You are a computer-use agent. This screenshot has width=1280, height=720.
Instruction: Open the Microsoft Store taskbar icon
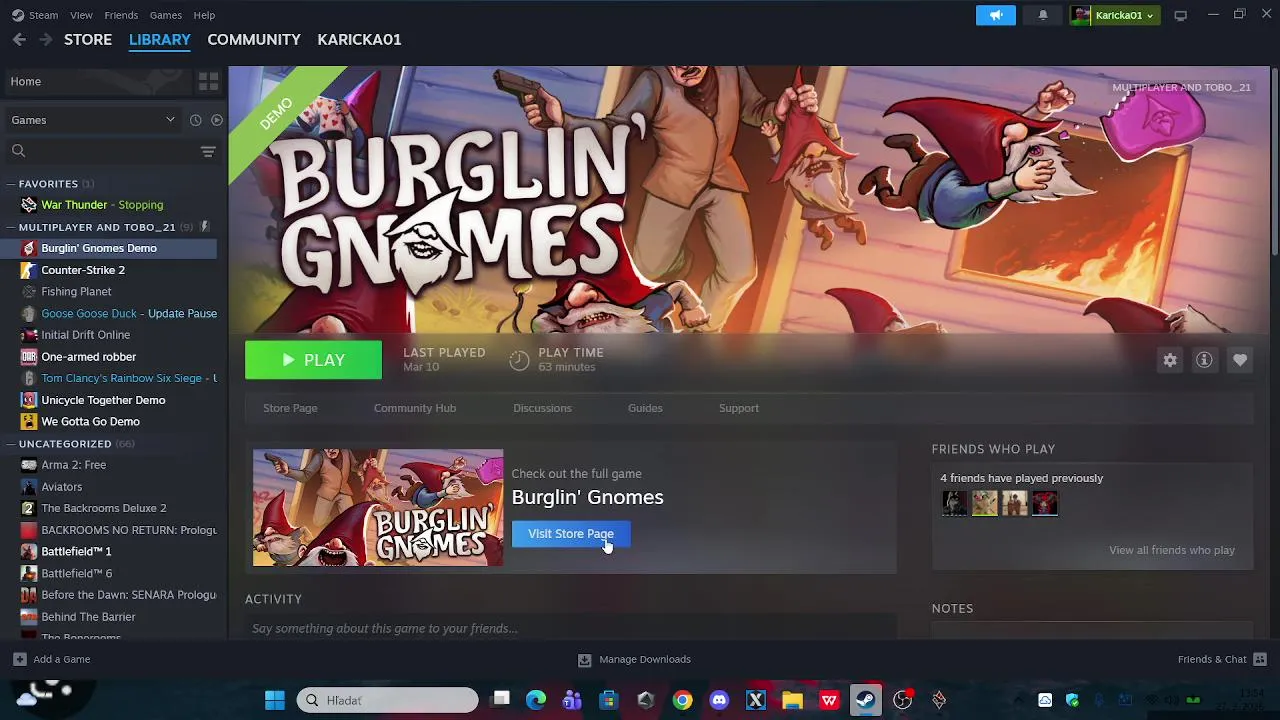click(x=608, y=700)
